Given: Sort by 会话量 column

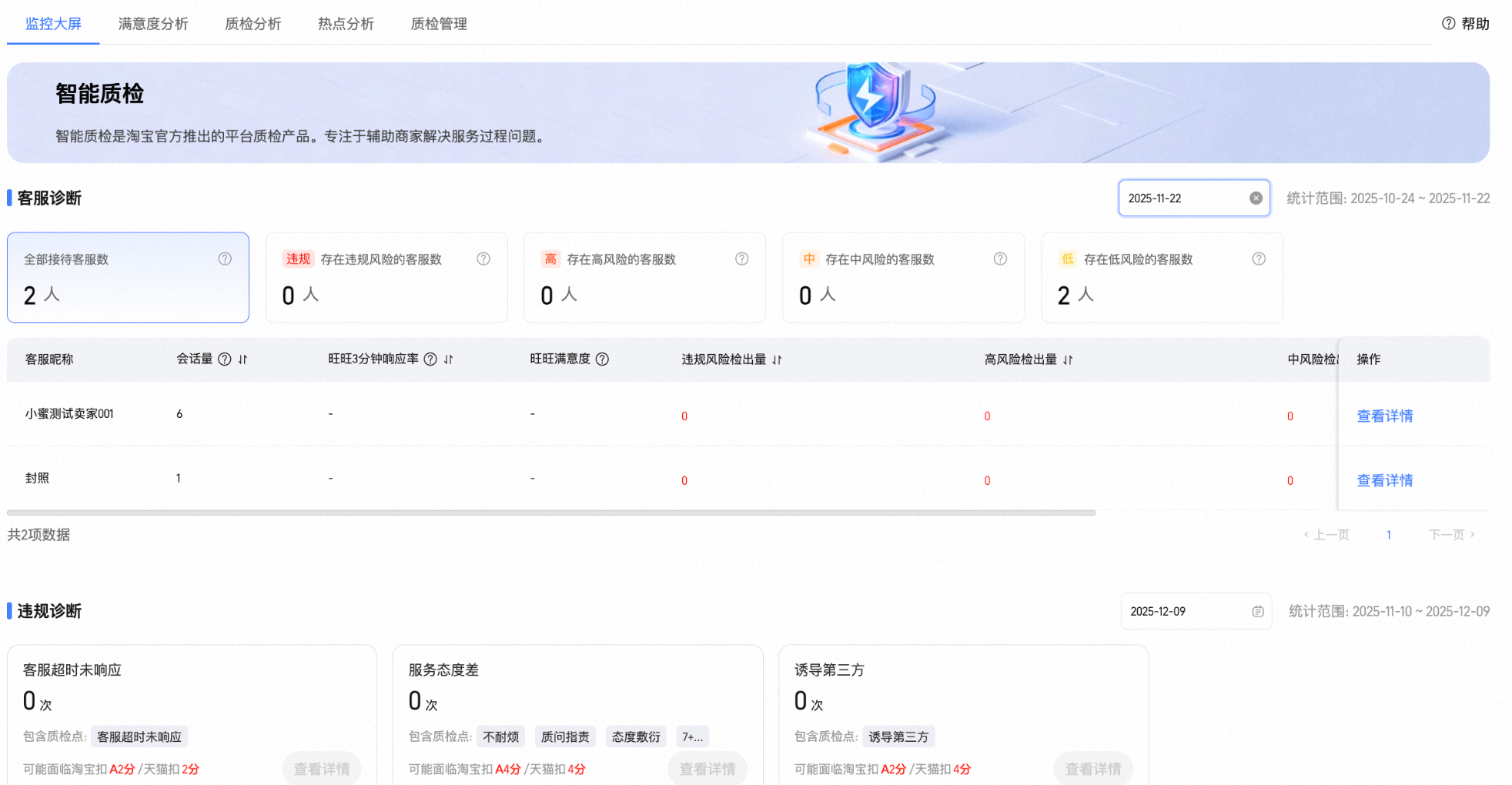Looking at the screenshot, I should pyautogui.click(x=243, y=359).
